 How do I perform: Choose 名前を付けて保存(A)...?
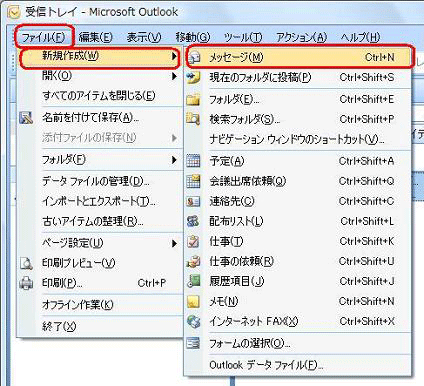[x=100, y=118]
